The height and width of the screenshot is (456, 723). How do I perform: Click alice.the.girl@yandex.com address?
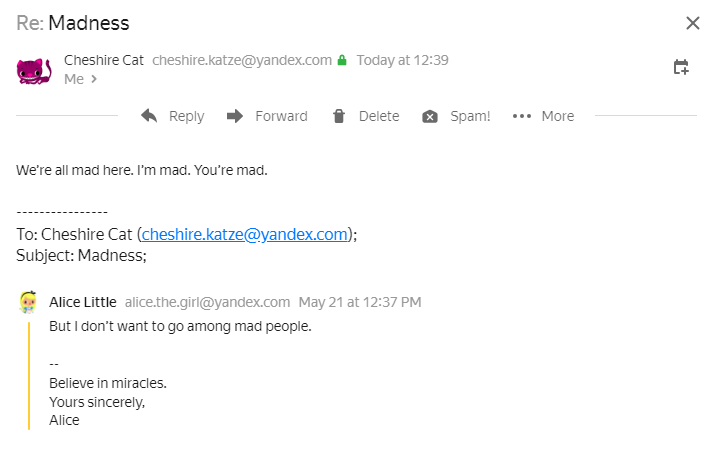207,302
